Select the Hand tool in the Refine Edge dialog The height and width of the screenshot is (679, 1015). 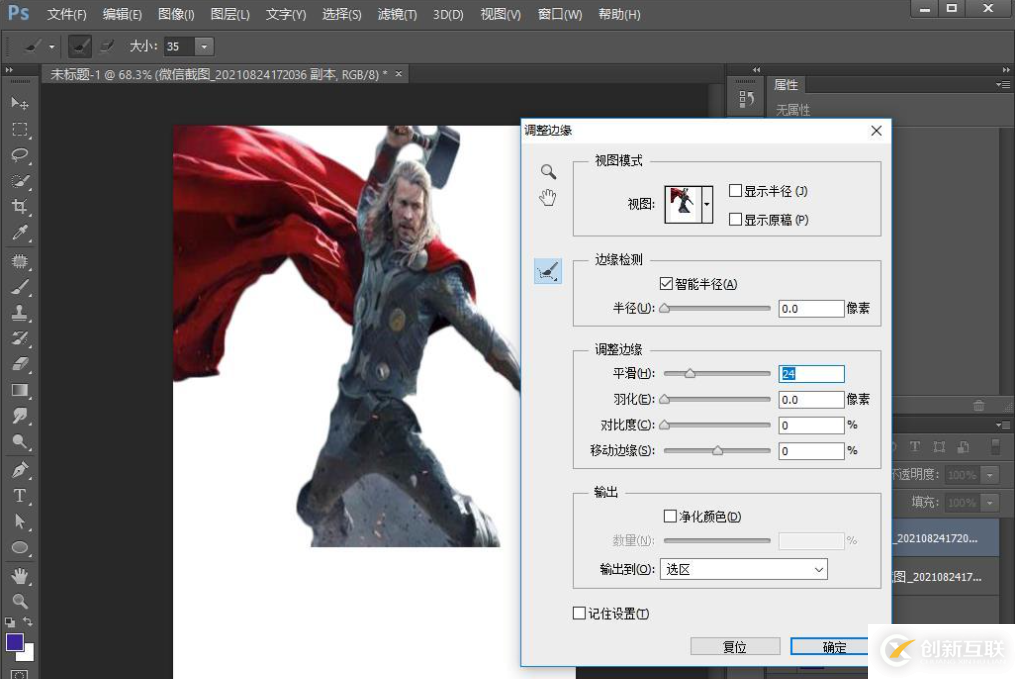[547, 199]
